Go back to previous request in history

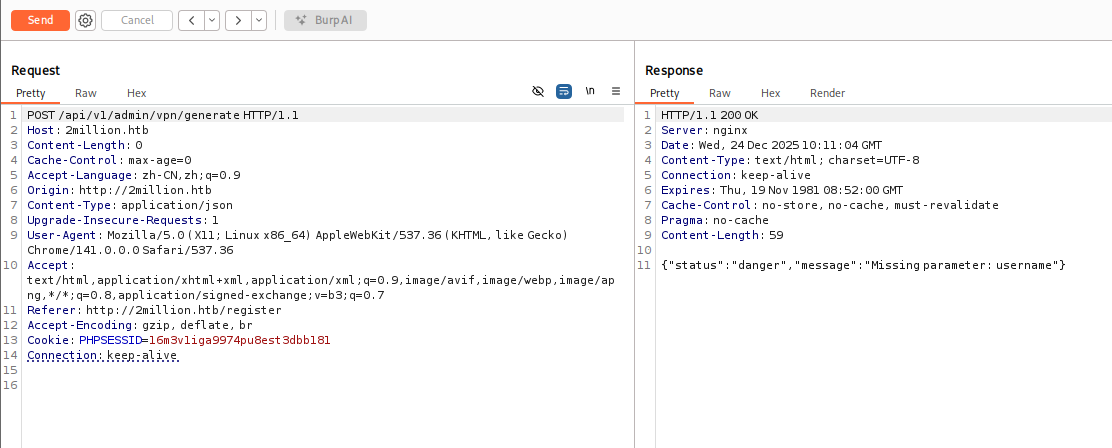(190, 20)
